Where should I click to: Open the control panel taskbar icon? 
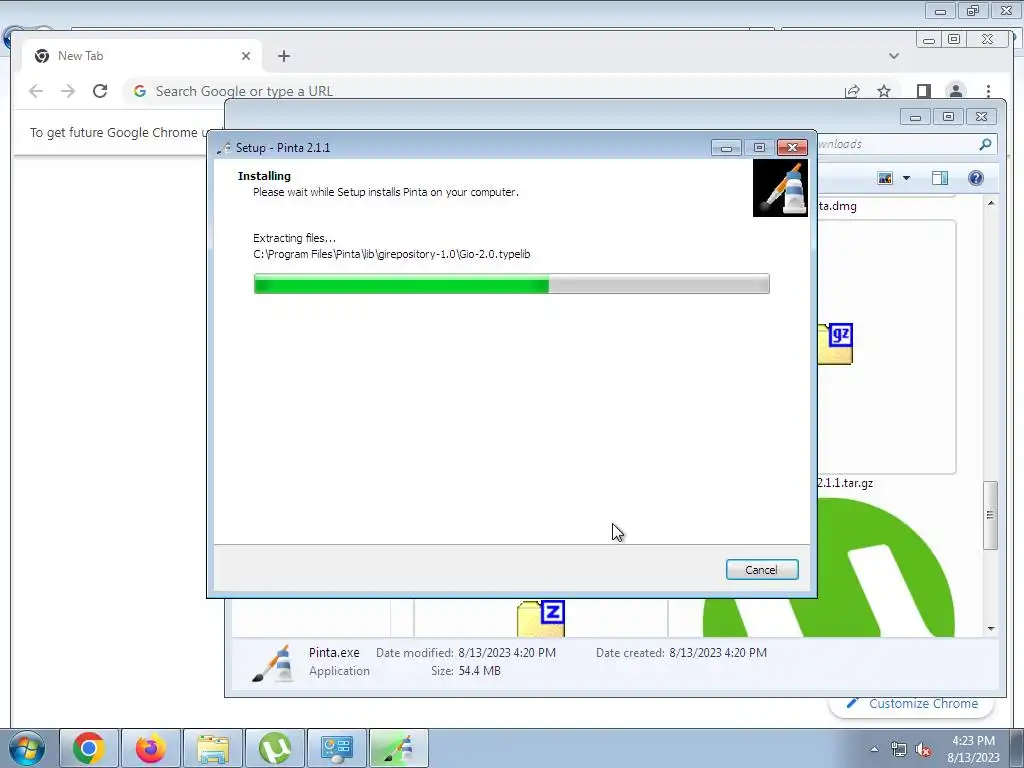(337, 748)
